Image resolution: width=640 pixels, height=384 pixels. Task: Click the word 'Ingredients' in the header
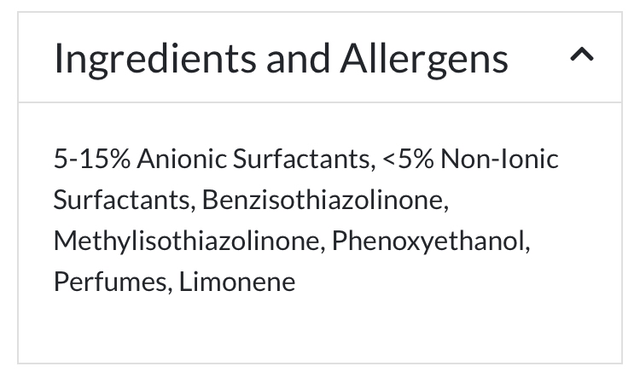[155, 60]
